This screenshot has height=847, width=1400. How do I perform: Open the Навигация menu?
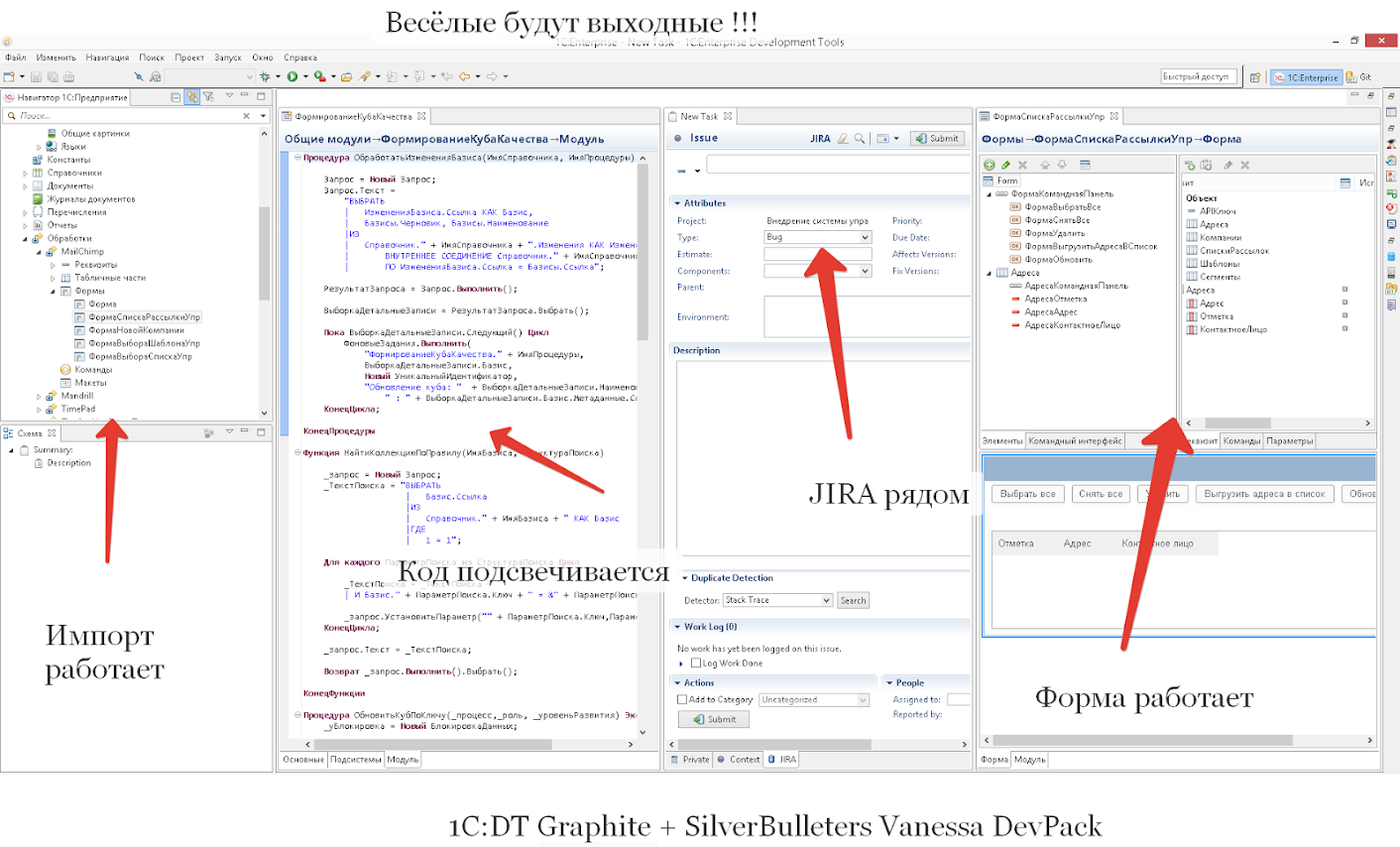click(x=107, y=58)
